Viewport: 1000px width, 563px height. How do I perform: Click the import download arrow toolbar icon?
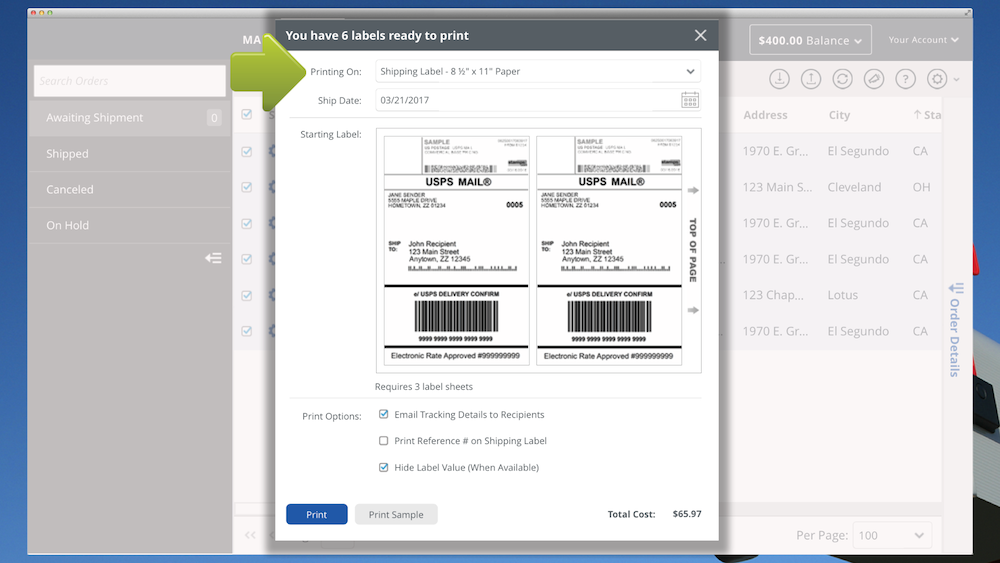pyautogui.click(x=779, y=79)
